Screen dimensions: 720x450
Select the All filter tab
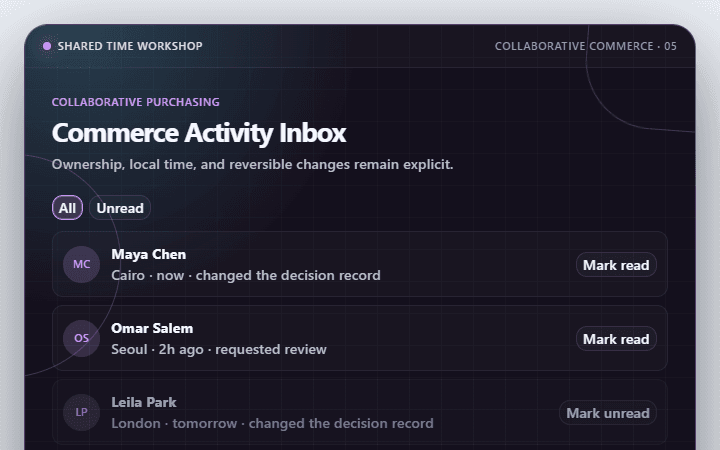68,208
